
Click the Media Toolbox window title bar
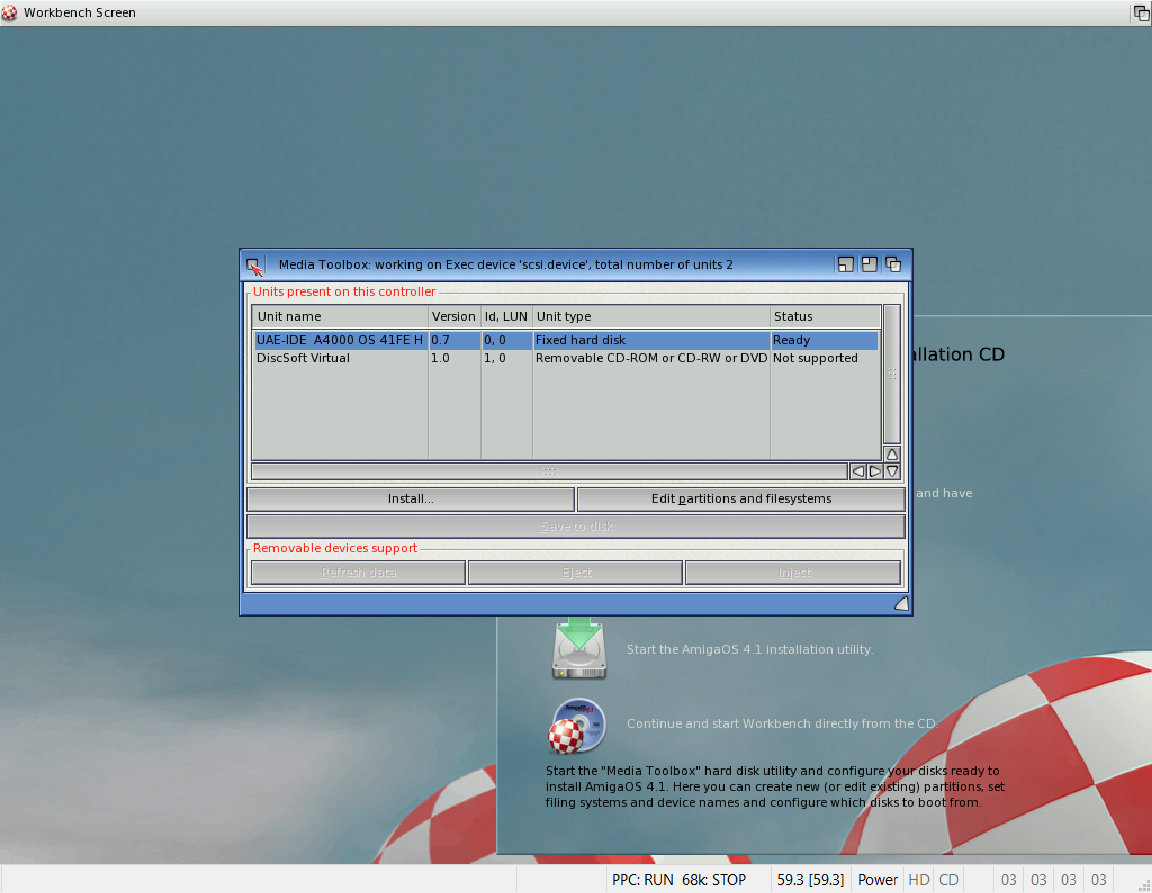505,265
